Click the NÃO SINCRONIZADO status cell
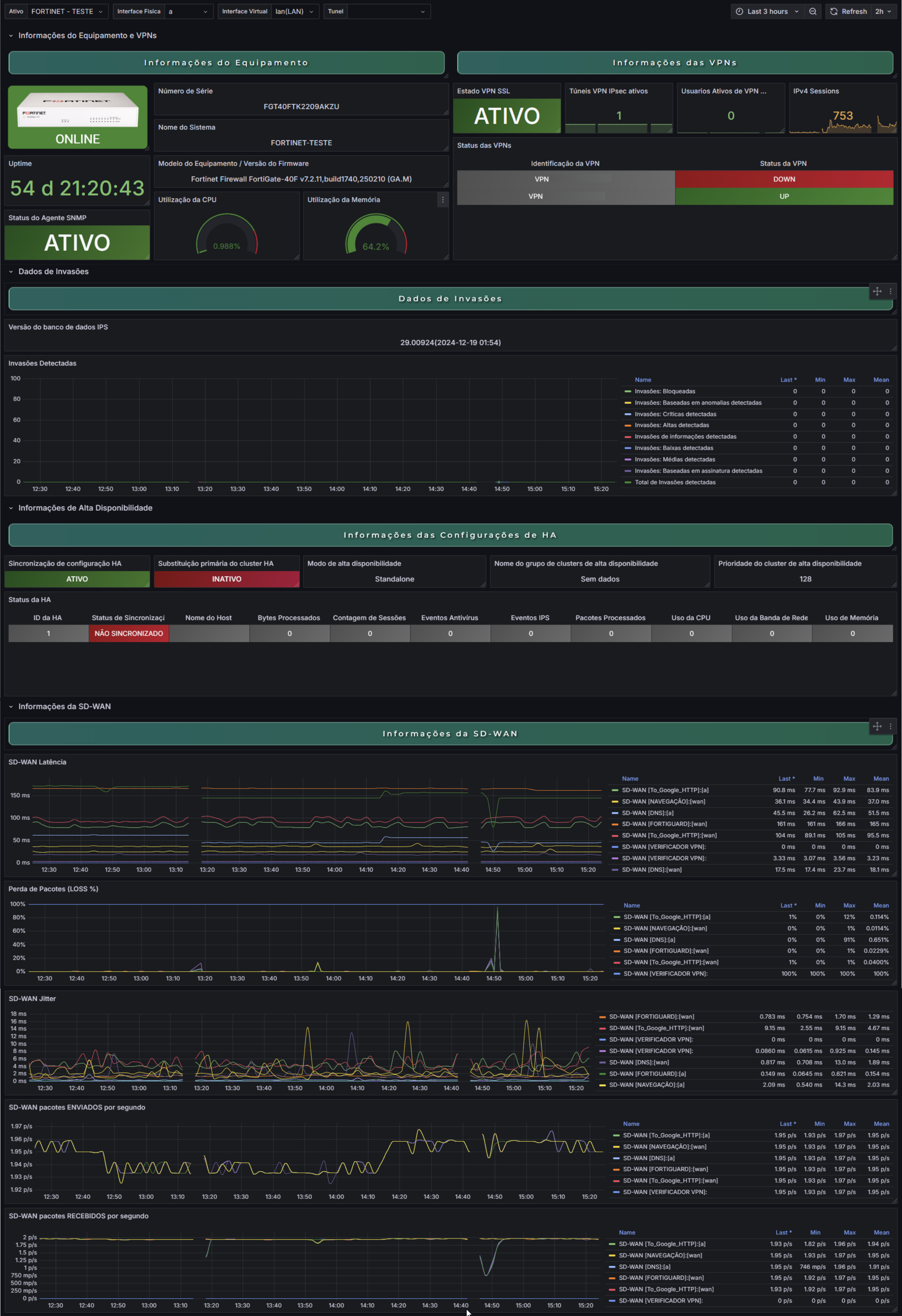Screen dimensions: 902x1316 [129, 634]
